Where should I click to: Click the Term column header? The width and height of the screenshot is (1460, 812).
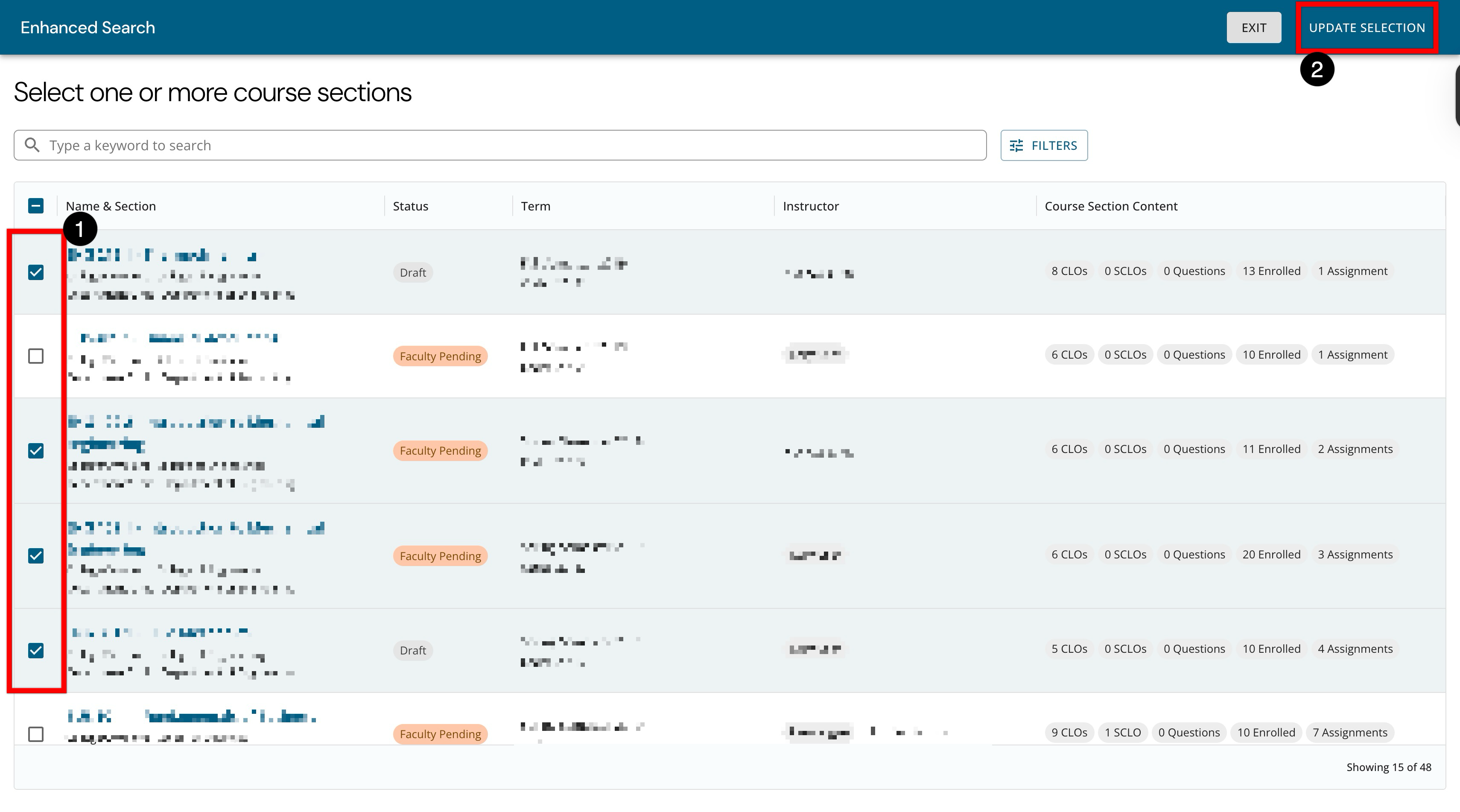[535, 206]
